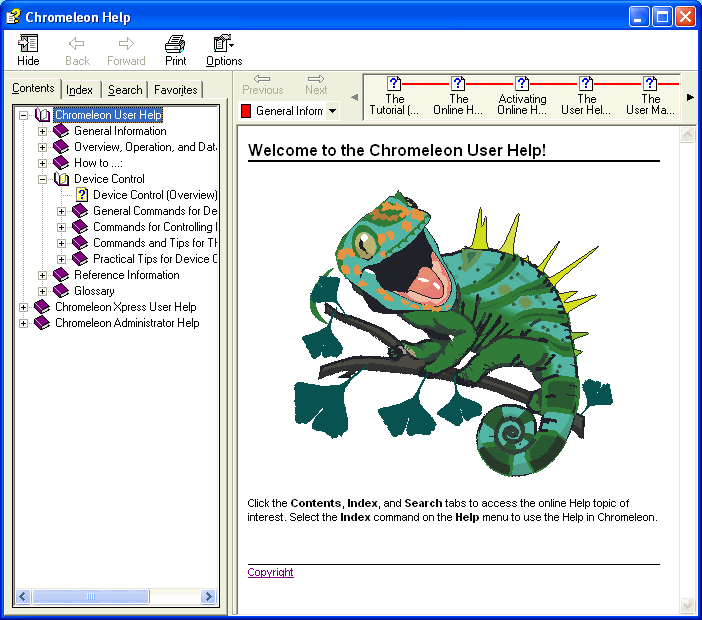Viewport: 702px width, 620px height.
Task: Select Practical Tips for Device label
Action: [x=155, y=259]
